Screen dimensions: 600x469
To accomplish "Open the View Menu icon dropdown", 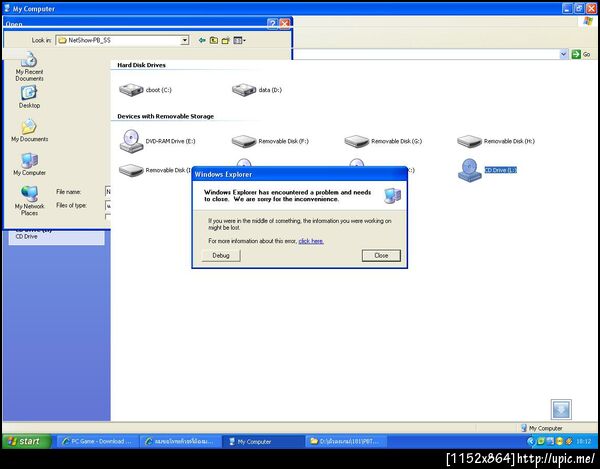I will click(239, 40).
